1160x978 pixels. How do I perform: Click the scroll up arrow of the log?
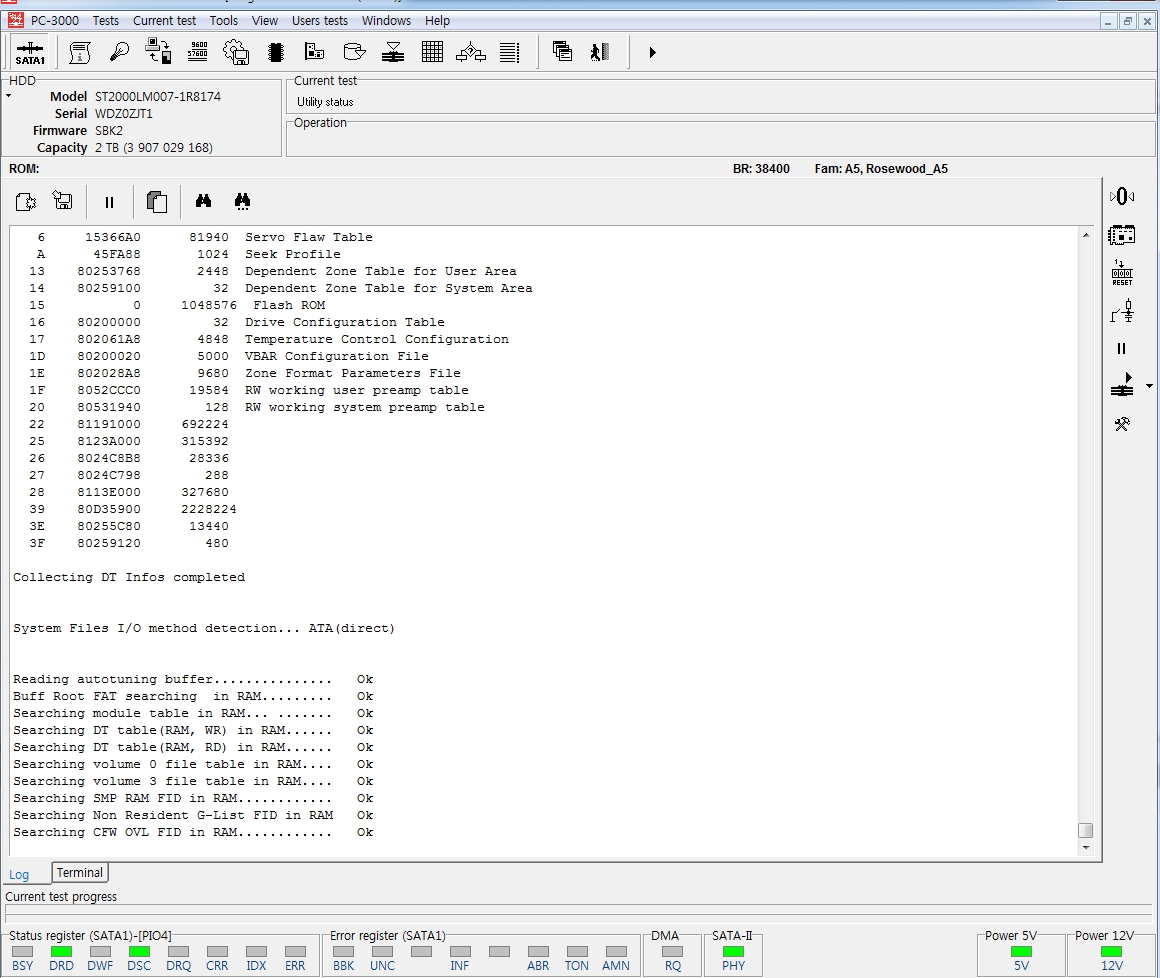click(x=1086, y=236)
